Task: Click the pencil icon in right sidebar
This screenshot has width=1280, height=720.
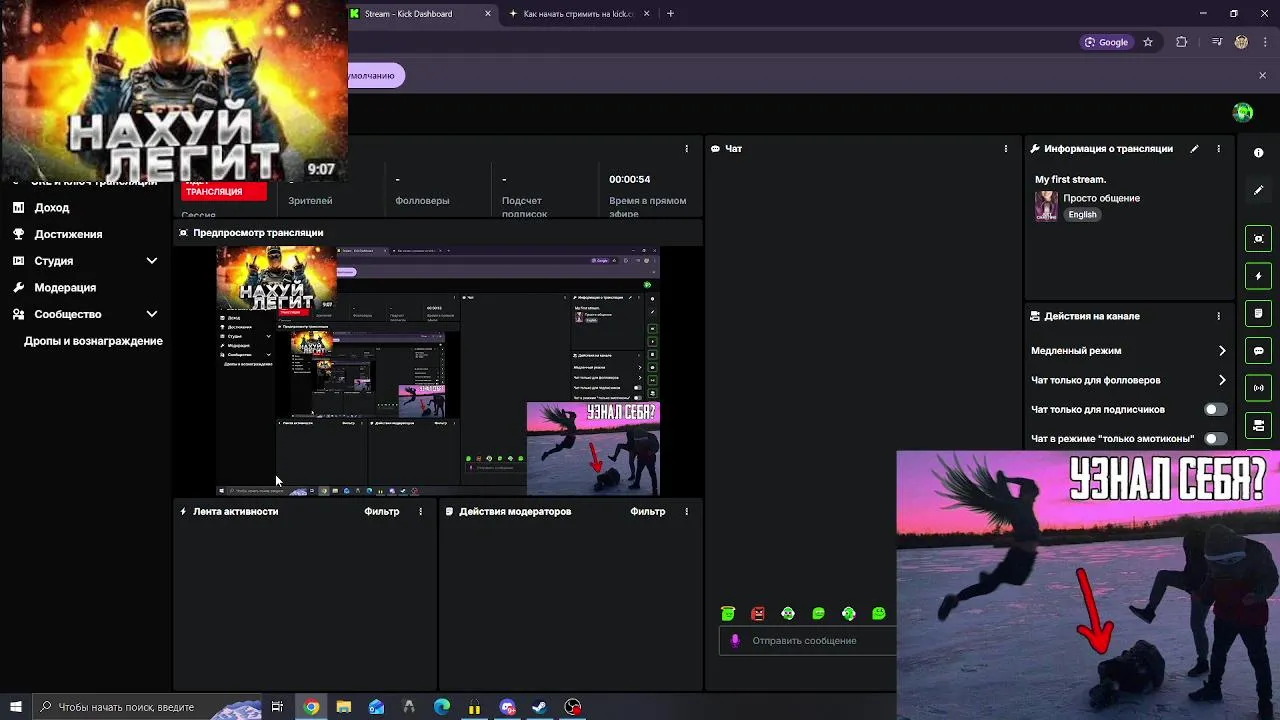Action: [x=1258, y=190]
